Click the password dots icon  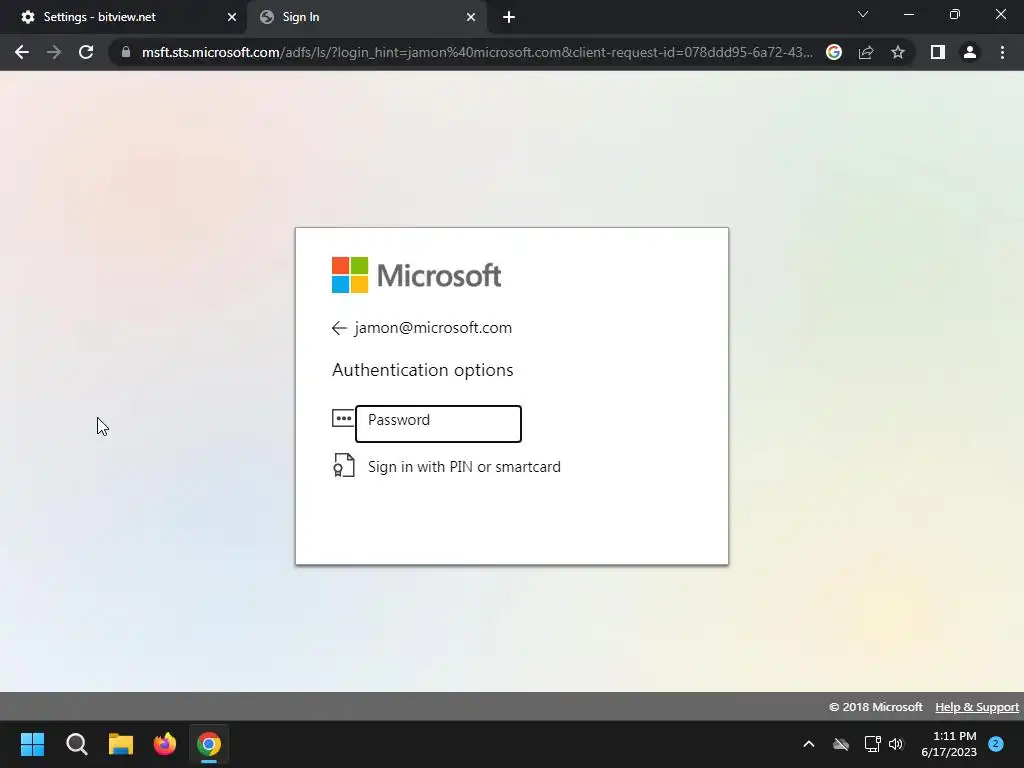click(x=343, y=419)
